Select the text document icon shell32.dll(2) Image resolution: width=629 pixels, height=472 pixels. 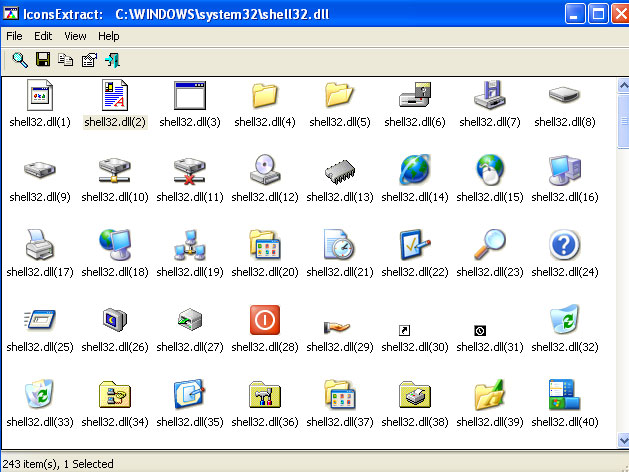[115, 95]
